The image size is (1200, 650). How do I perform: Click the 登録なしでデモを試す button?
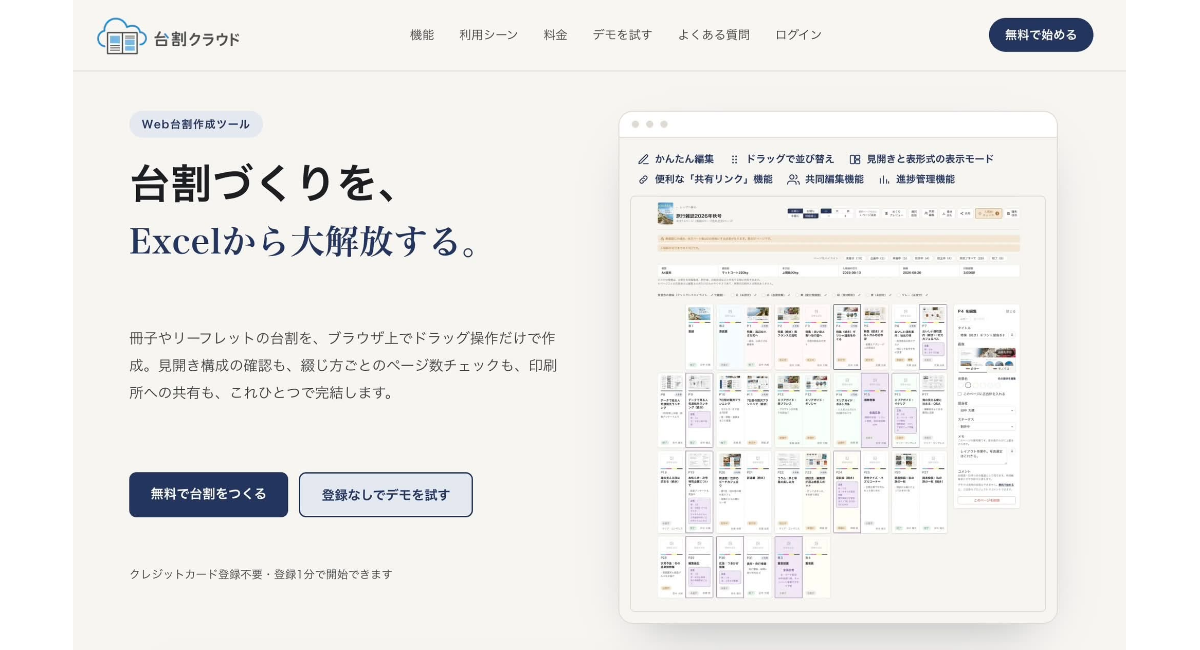[x=386, y=494]
